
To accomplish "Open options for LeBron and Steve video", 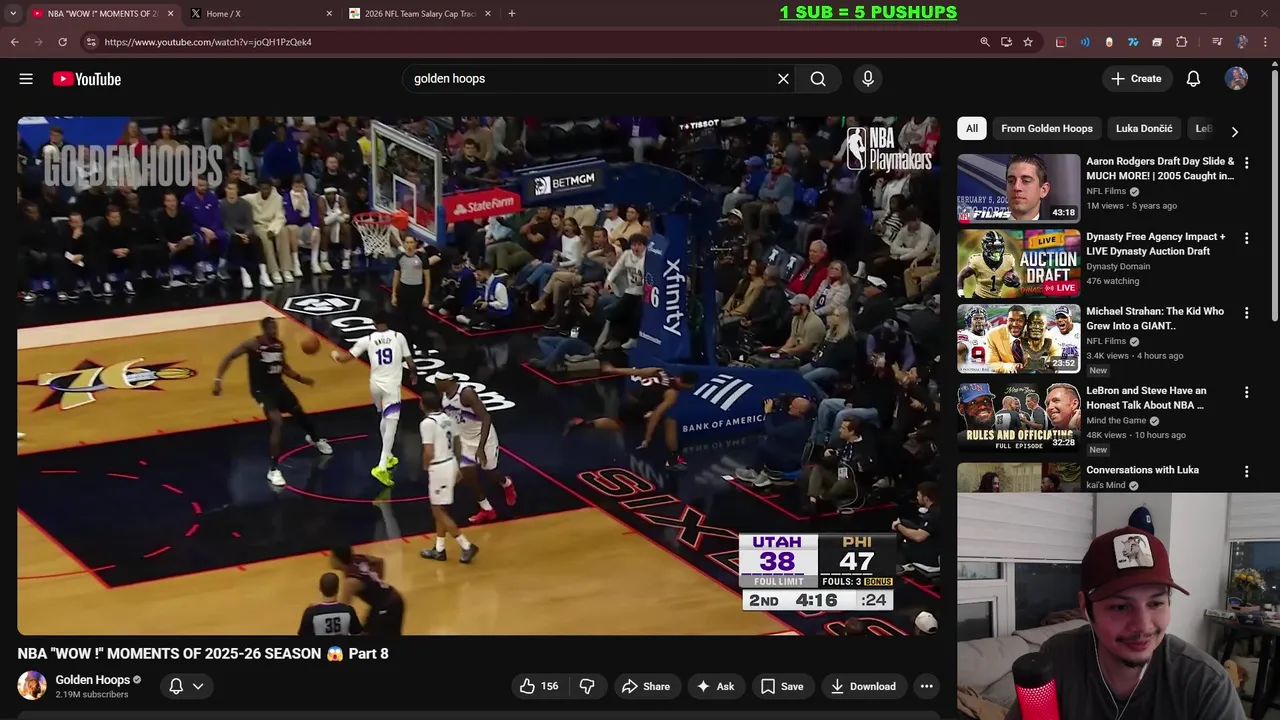I will pyautogui.click(x=1246, y=393).
